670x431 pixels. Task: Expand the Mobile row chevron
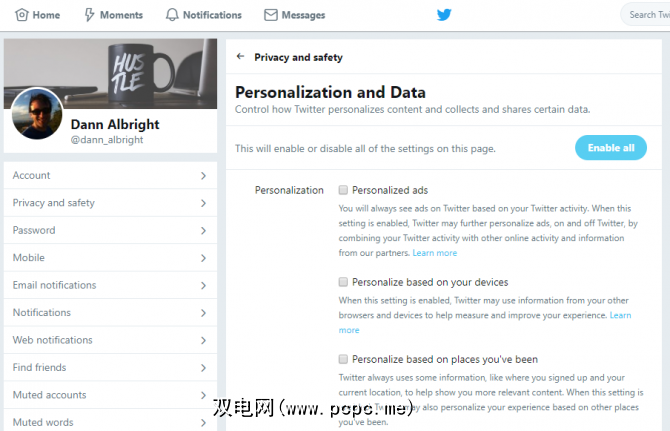pos(203,258)
